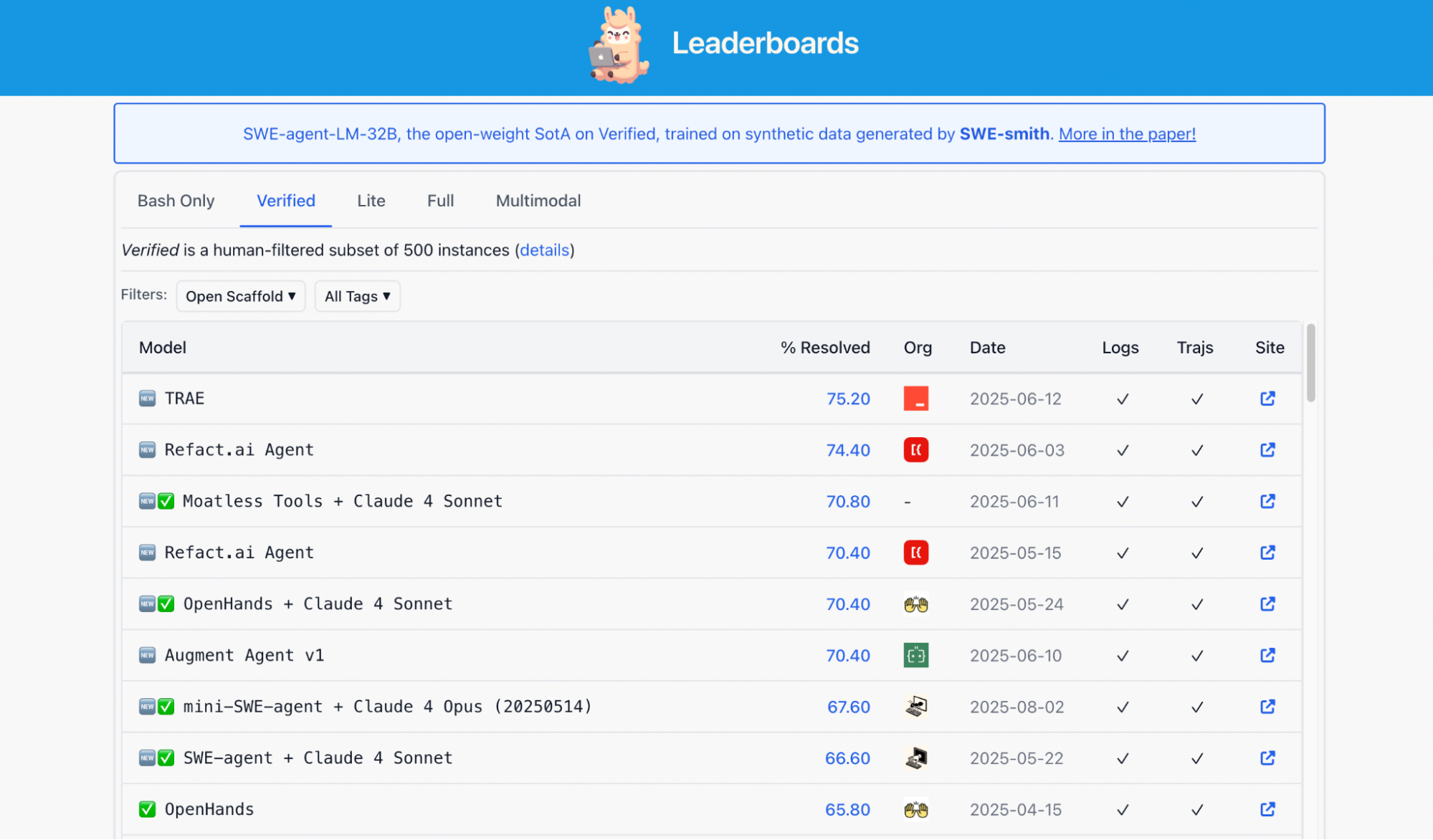Click the date 2025-06-12
1433x840 pixels.
pos(1015,399)
